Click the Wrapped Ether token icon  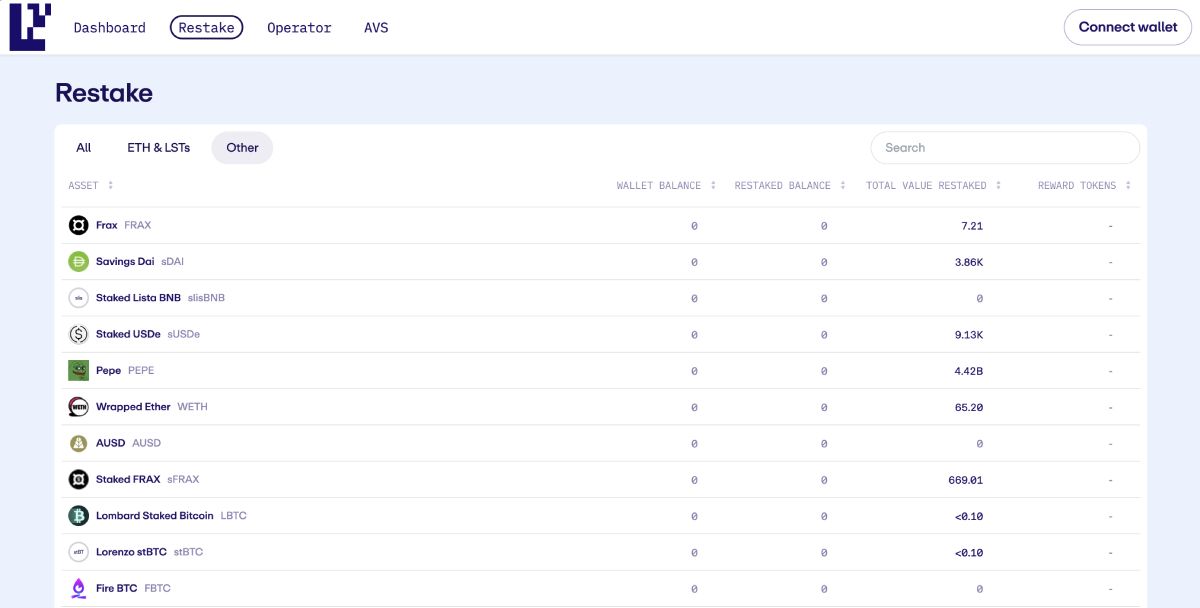[79, 407]
